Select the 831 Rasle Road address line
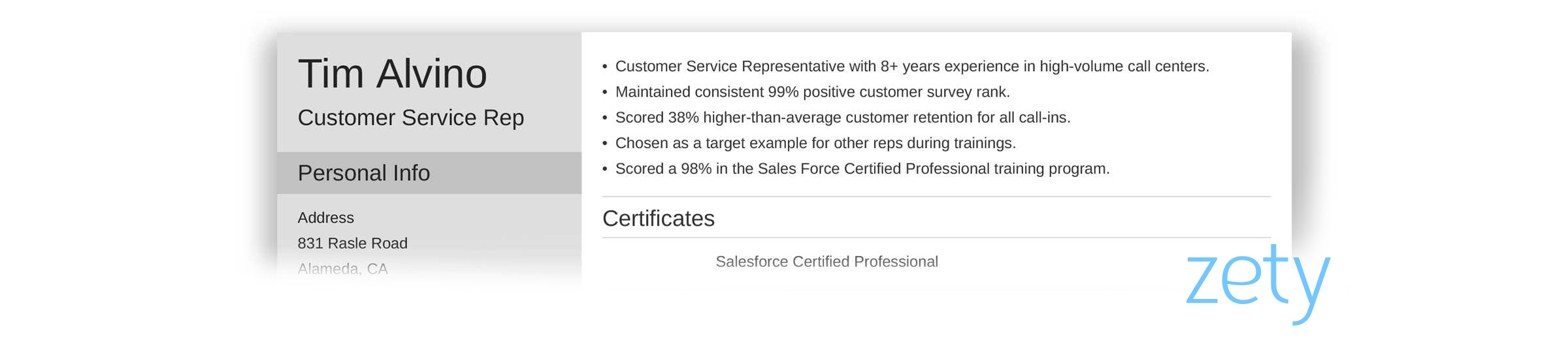Screen dimensions: 1568x340 point(353,243)
